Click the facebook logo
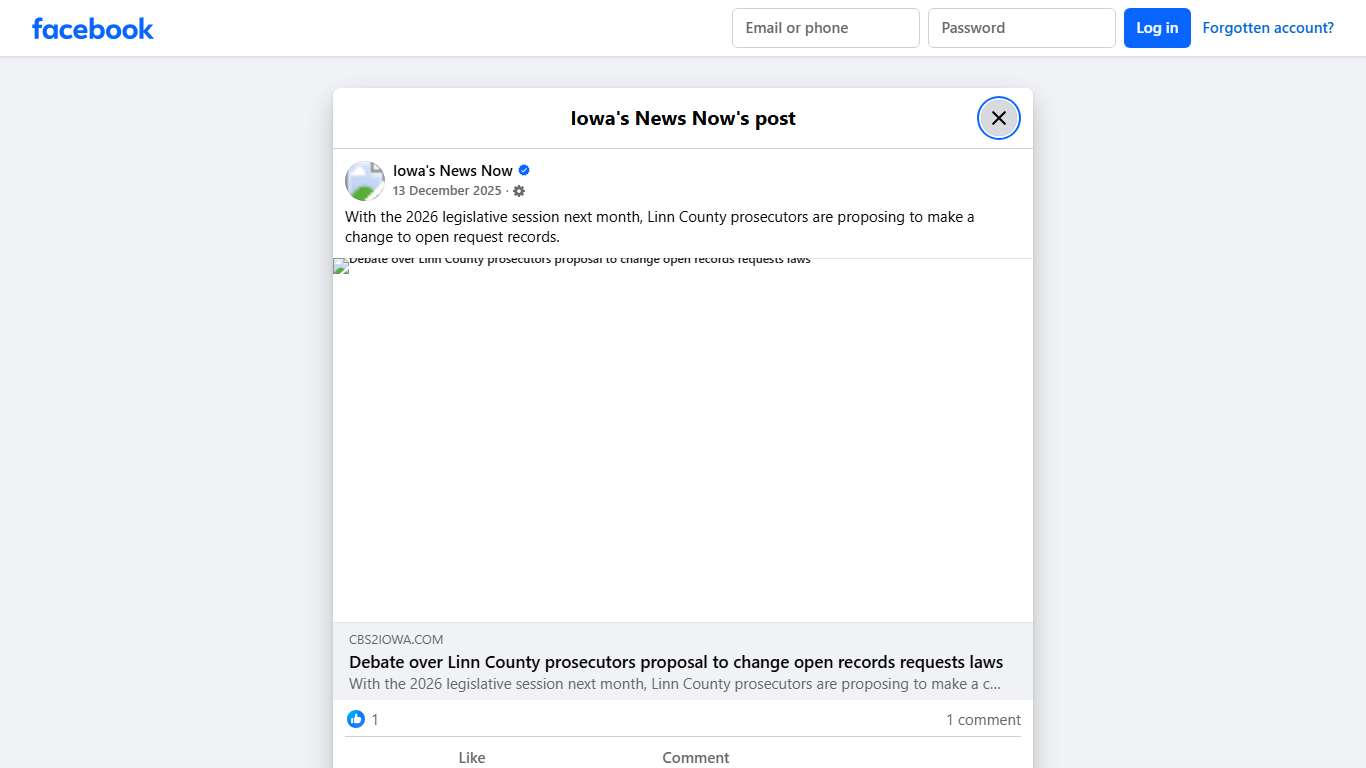This screenshot has height=768, width=1366. [92, 28]
